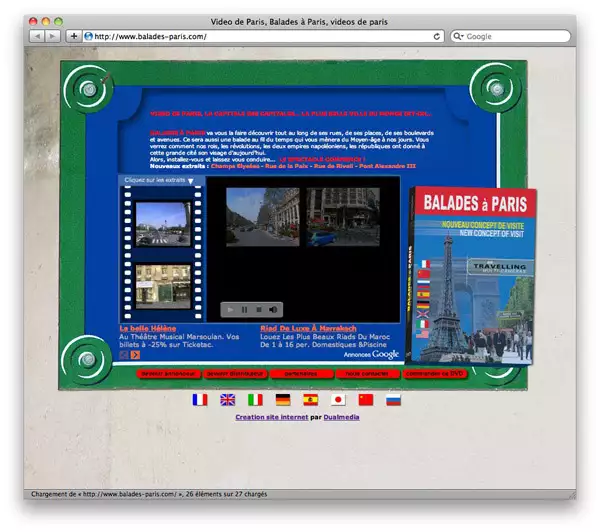Go forward with the browser forward arrow
Screen dimensions: 600x532
[52, 36]
